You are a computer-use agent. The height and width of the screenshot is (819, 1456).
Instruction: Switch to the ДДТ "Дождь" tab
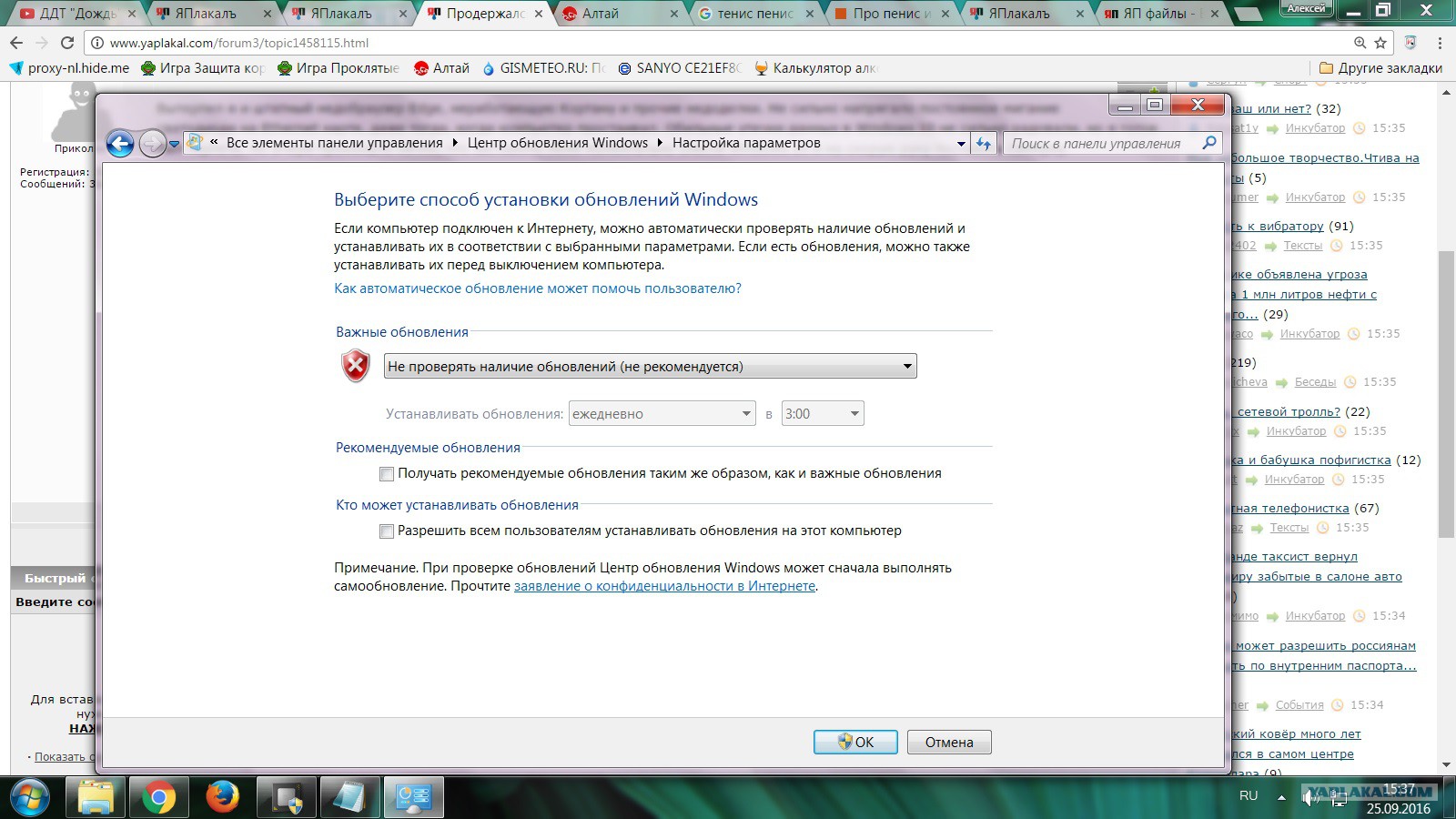78,14
